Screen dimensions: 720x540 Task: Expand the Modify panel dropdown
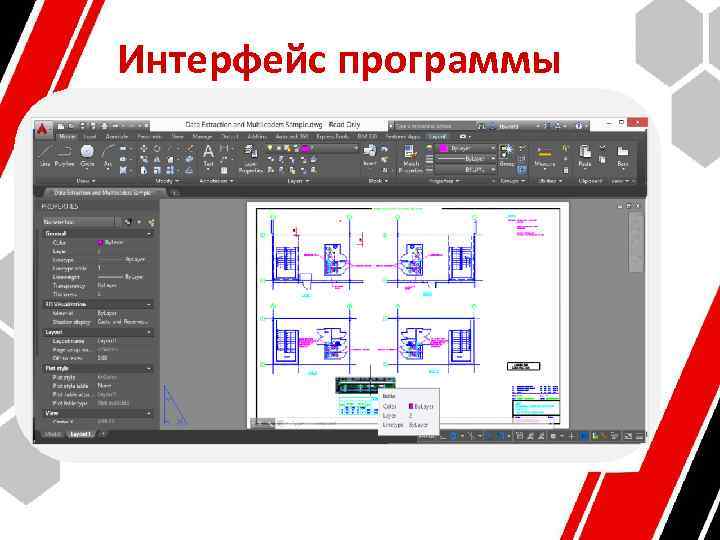click(x=166, y=181)
